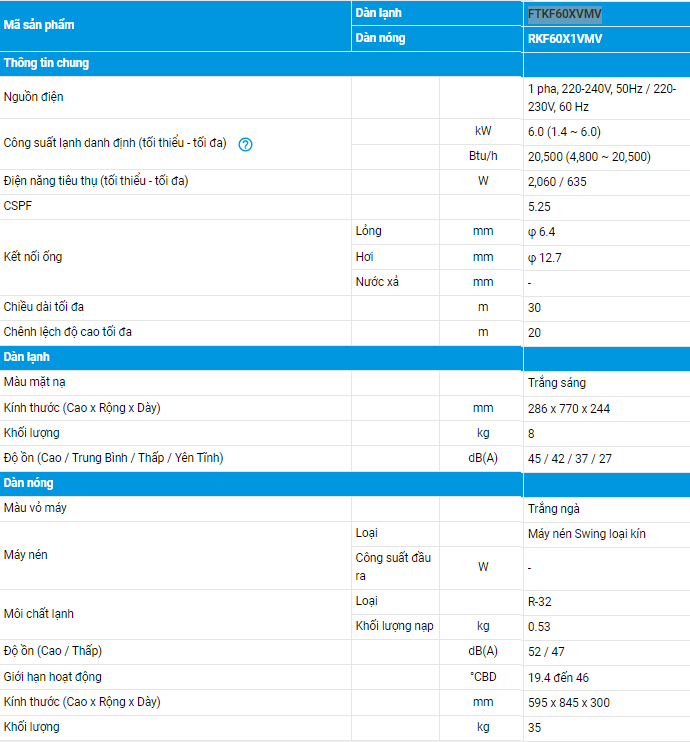The width and height of the screenshot is (690, 742).
Task: Click the Lỏng pipe size φ 6.4
Action: [x=541, y=232]
